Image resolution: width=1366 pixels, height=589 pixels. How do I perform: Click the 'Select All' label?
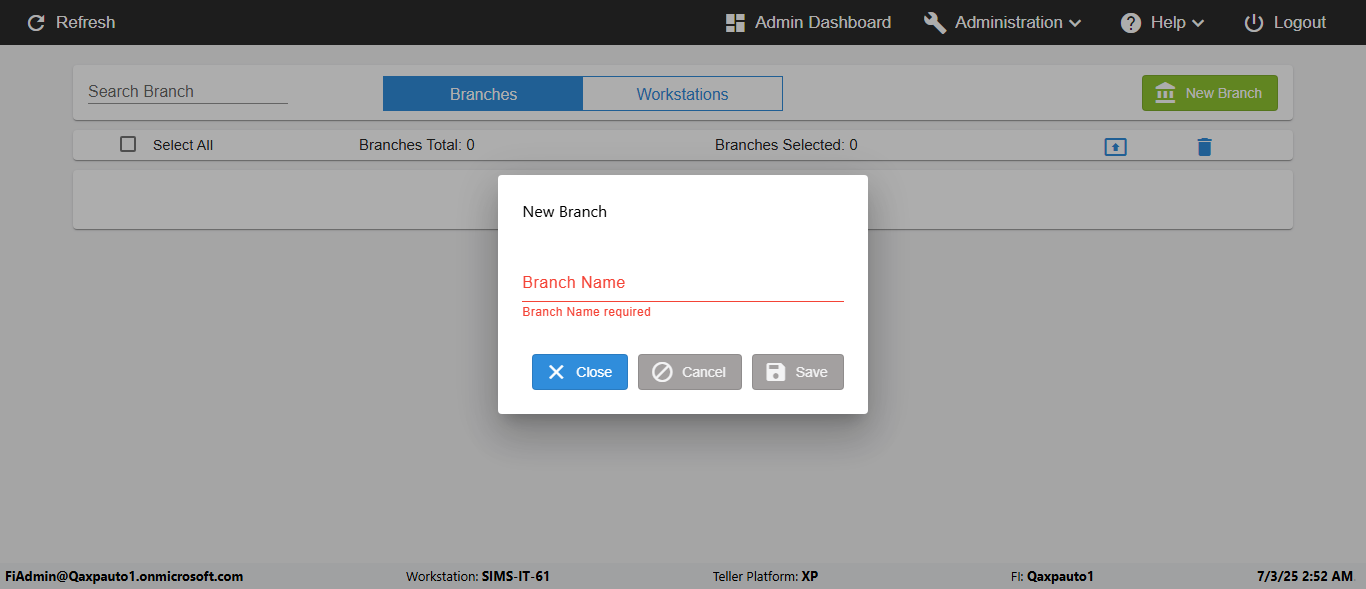click(x=183, y=145)
